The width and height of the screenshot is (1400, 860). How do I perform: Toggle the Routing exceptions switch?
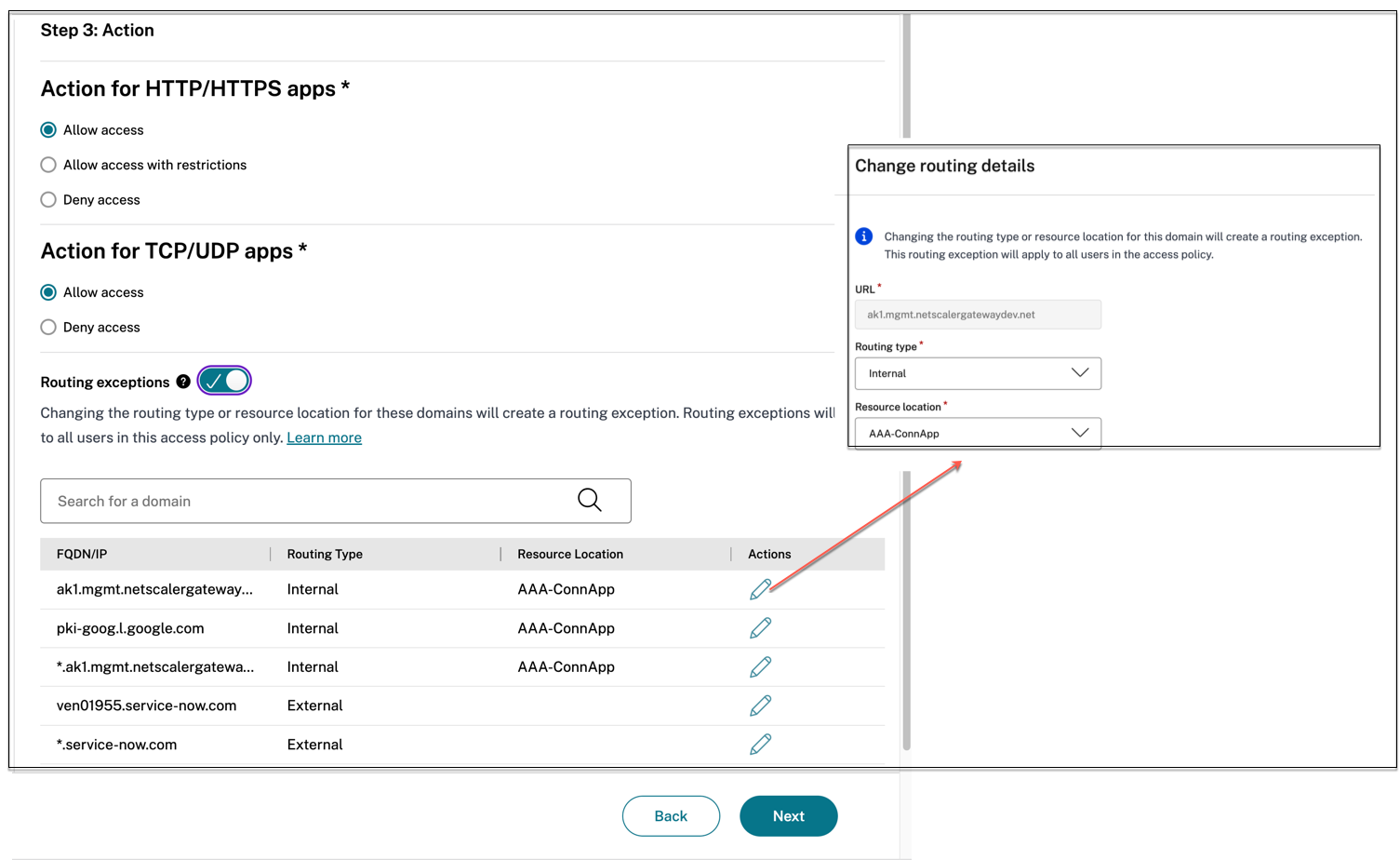pos(224,381)
